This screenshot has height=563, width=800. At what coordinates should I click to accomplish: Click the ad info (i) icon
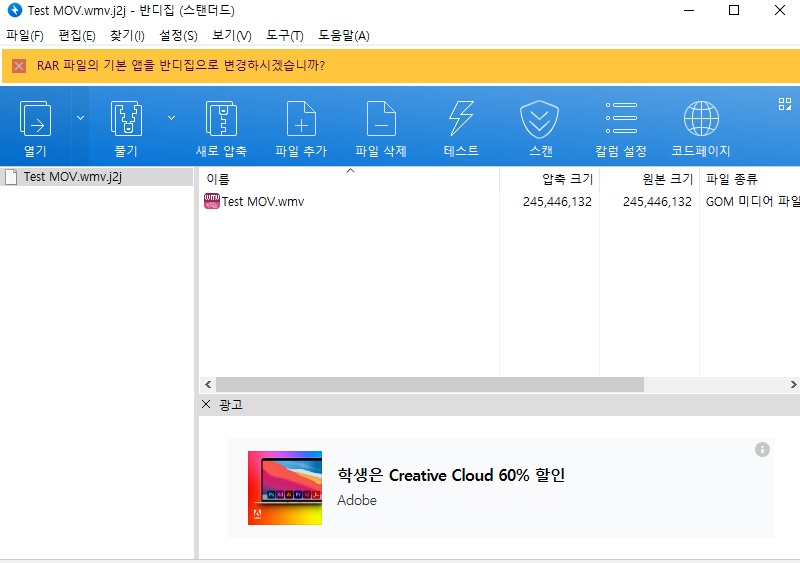[762, 450]
